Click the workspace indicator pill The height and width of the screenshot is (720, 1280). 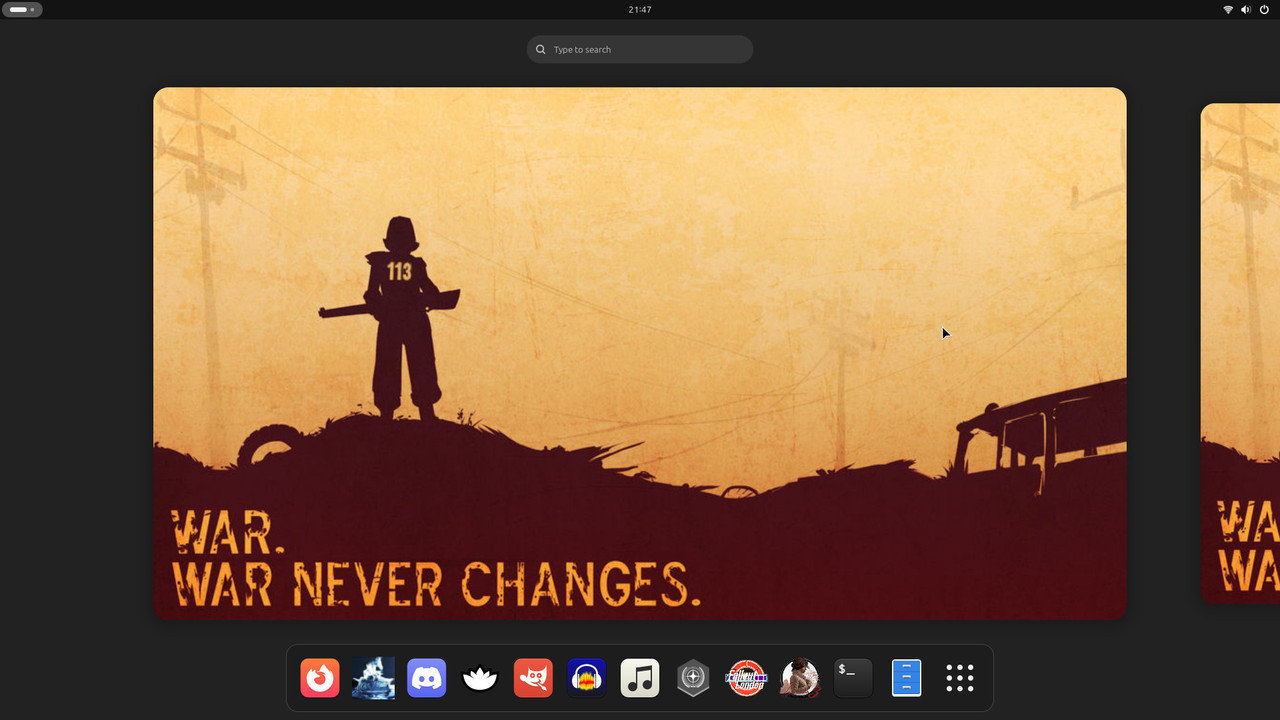[22, 9]
